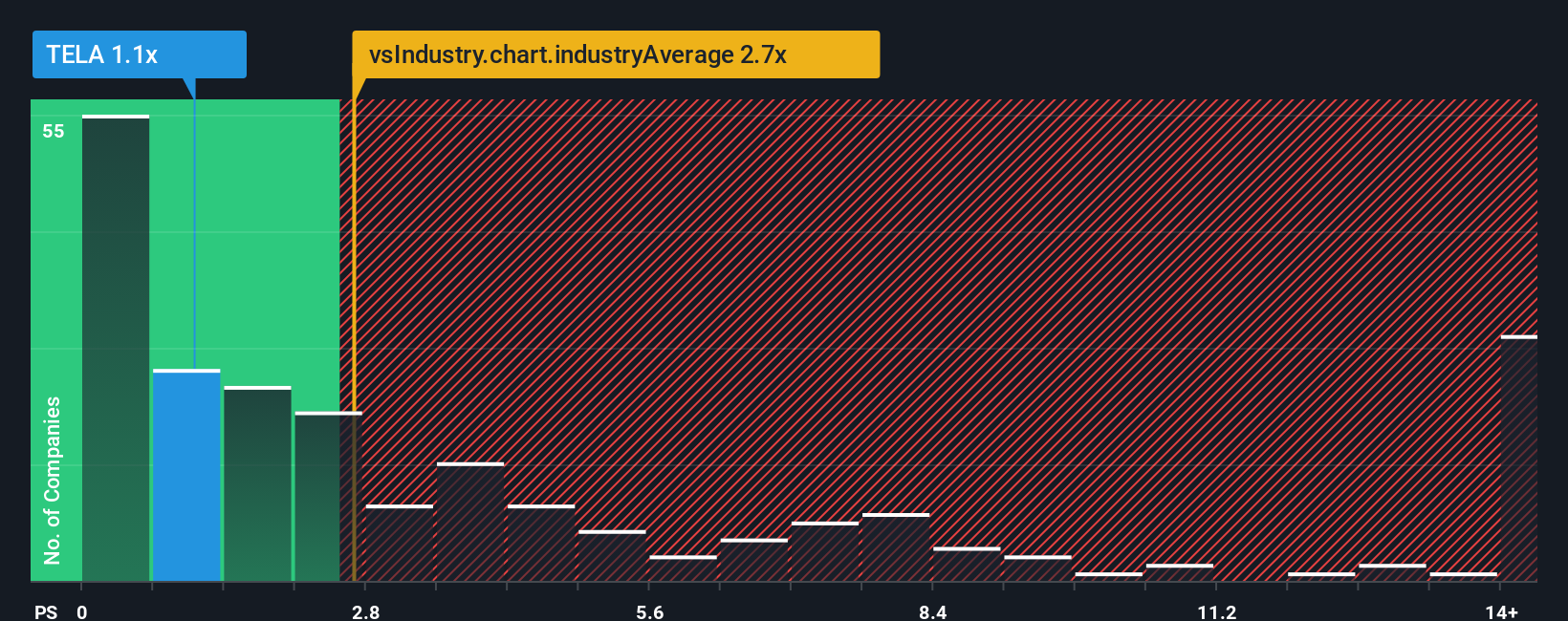This screenshot has height=621, width=1568.
Task: Click the x-axis label 11.2
Action: click(x=1216, y=611)
